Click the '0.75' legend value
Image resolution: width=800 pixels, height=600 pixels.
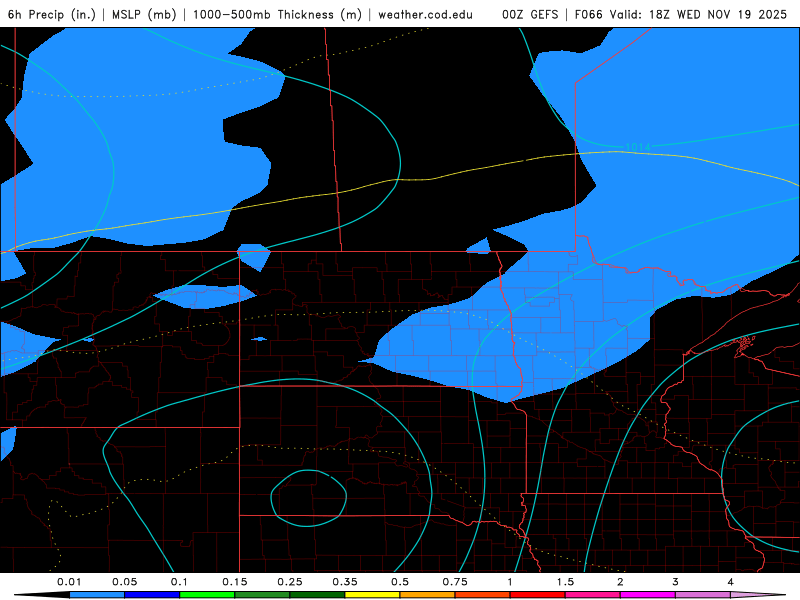[x=455, y=582]
